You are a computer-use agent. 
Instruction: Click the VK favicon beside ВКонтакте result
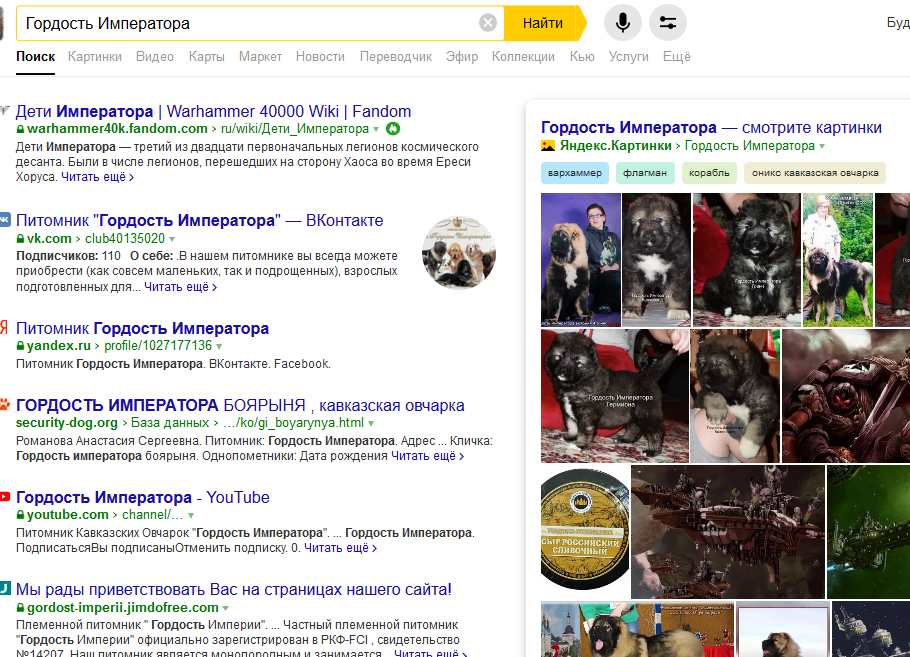[x=5, y=219]
